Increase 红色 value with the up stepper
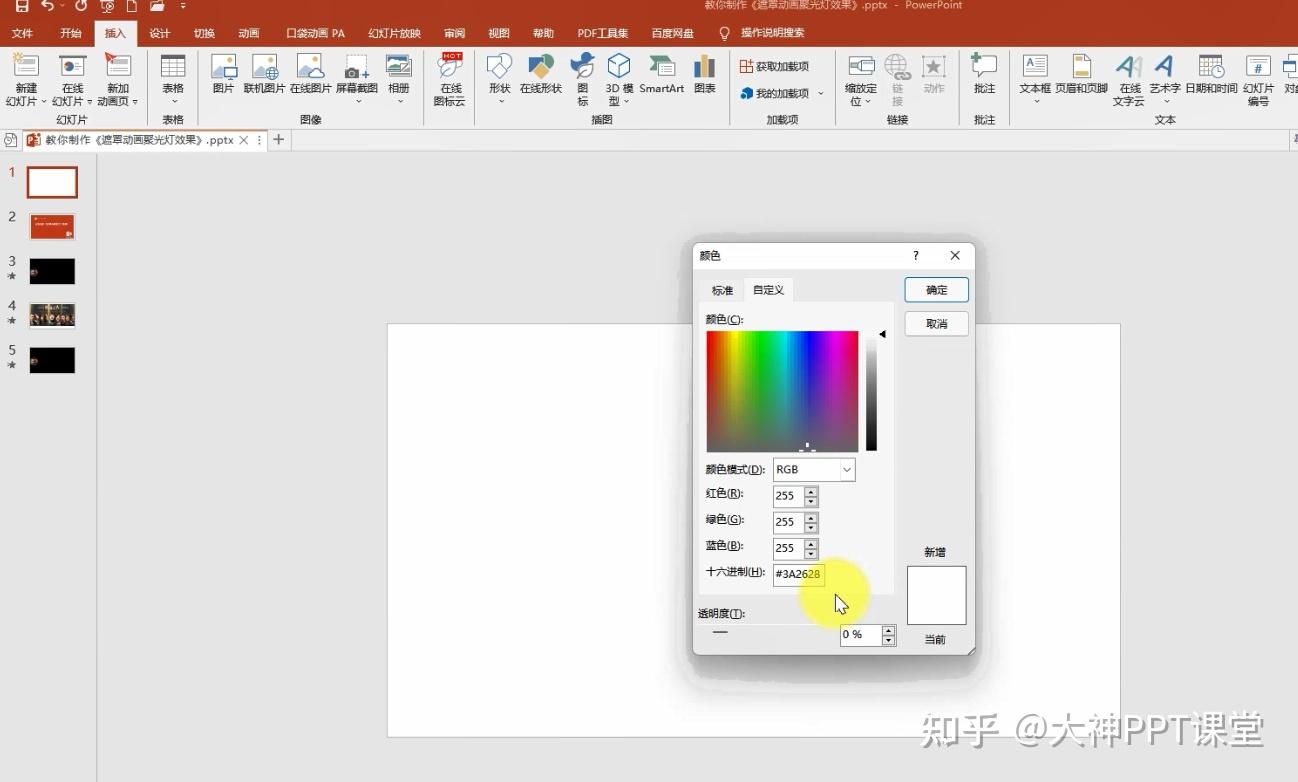The image size is (1298, 782). click(811, 491)
